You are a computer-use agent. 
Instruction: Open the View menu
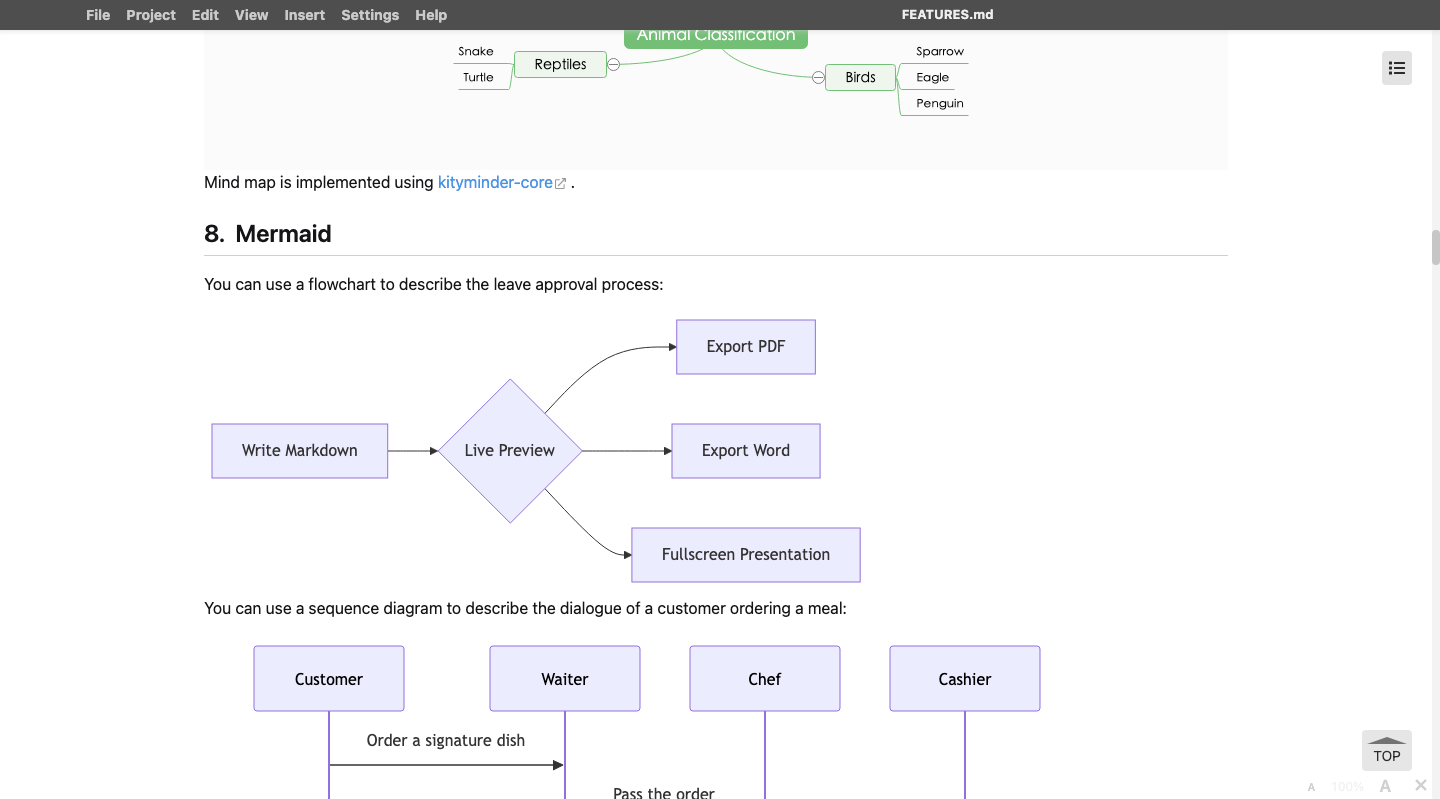pos(251,15)
